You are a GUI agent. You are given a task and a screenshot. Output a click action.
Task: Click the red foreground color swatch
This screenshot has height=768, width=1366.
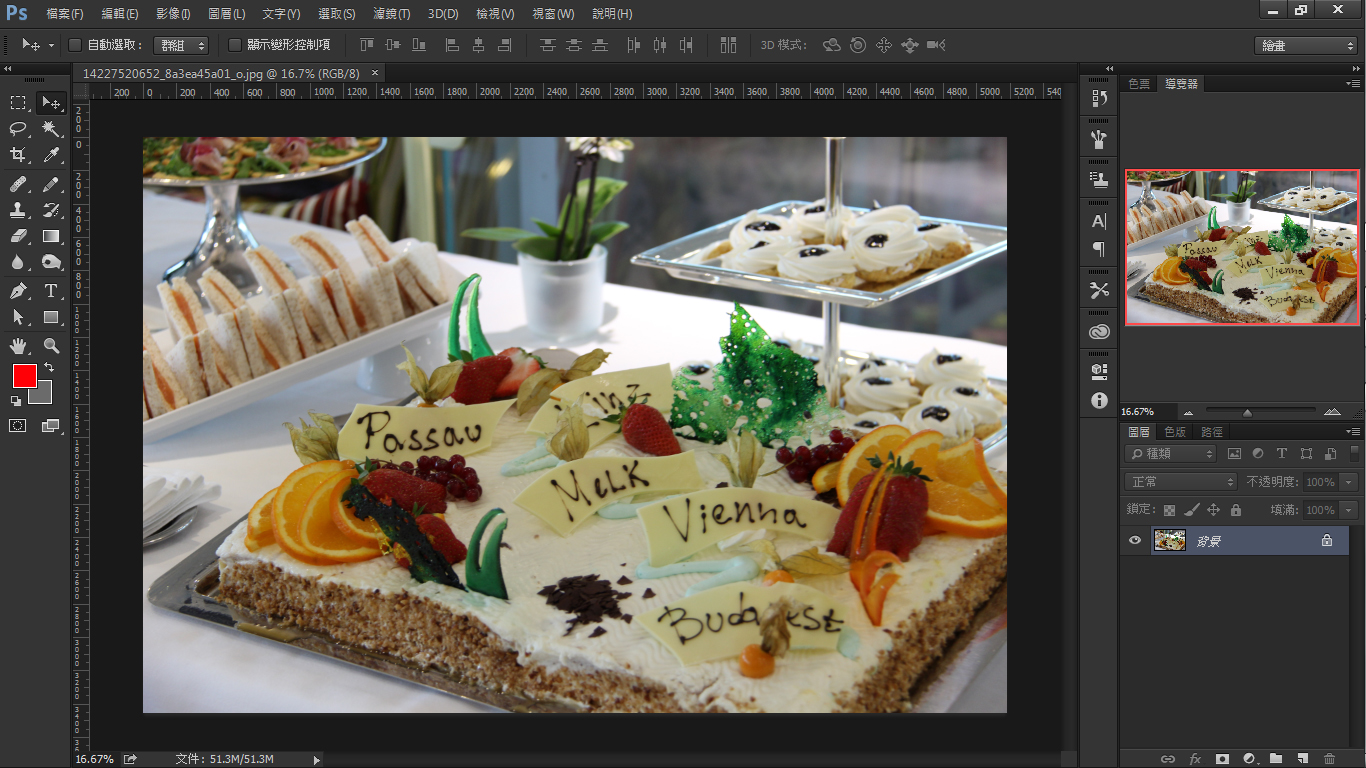pos(24,376)
